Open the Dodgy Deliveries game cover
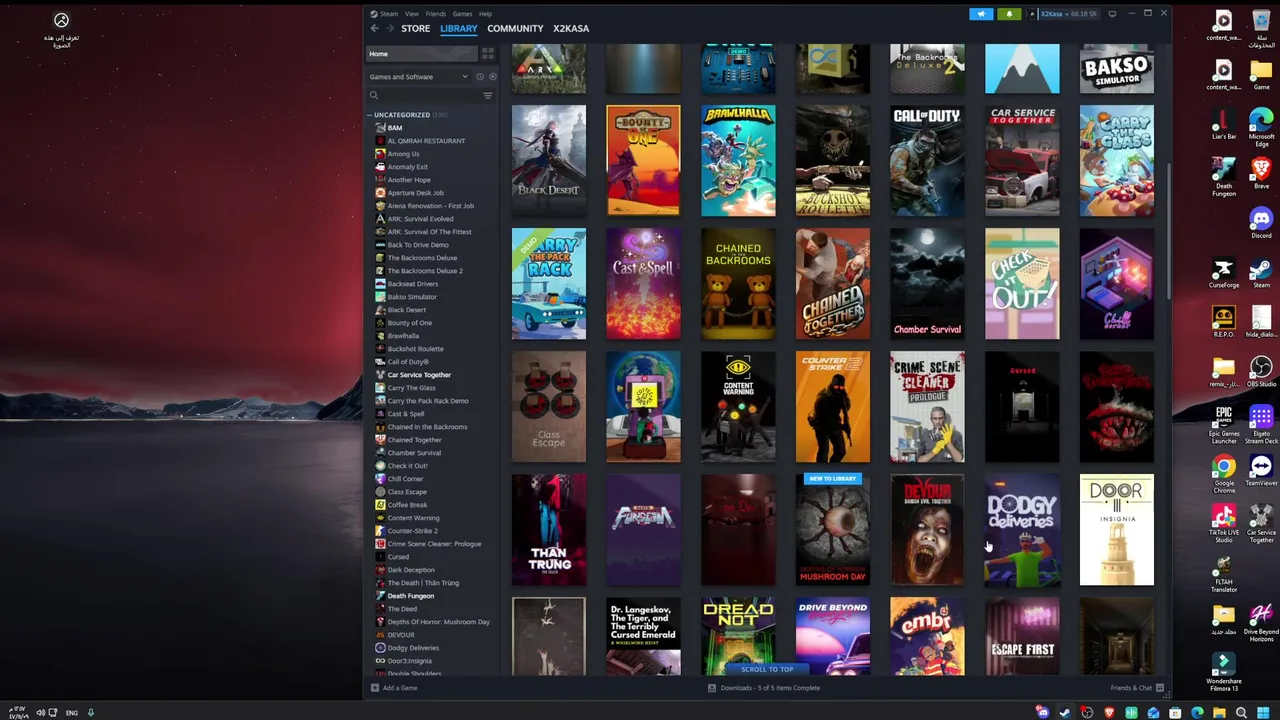This screenshot has width=1280, height=720. [1022, 530]
